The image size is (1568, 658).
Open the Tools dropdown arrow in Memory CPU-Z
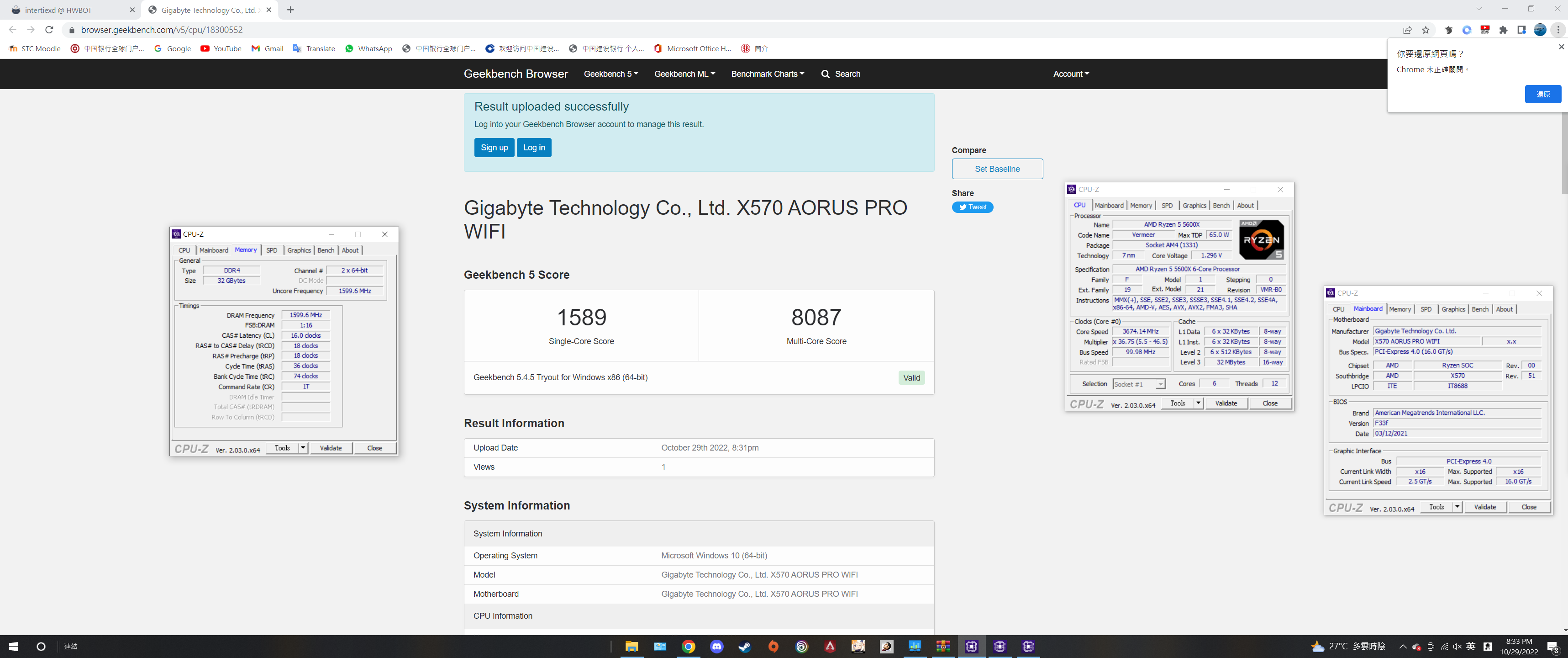click(303, 448)
